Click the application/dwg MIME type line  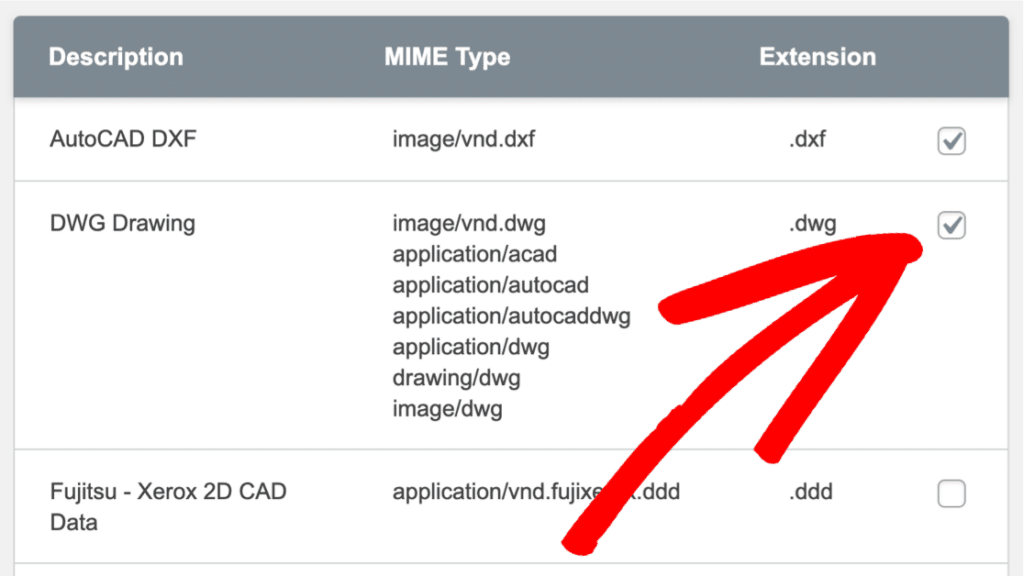[471, 347]
